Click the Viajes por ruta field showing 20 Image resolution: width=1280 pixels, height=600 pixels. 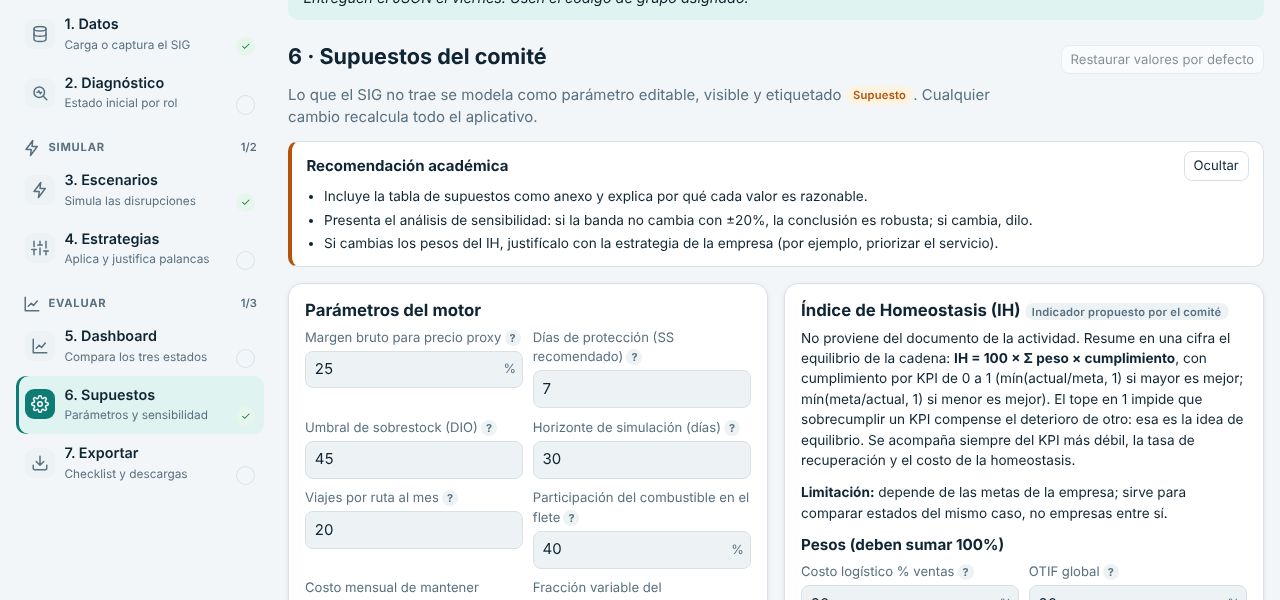(x=414, y=530)
